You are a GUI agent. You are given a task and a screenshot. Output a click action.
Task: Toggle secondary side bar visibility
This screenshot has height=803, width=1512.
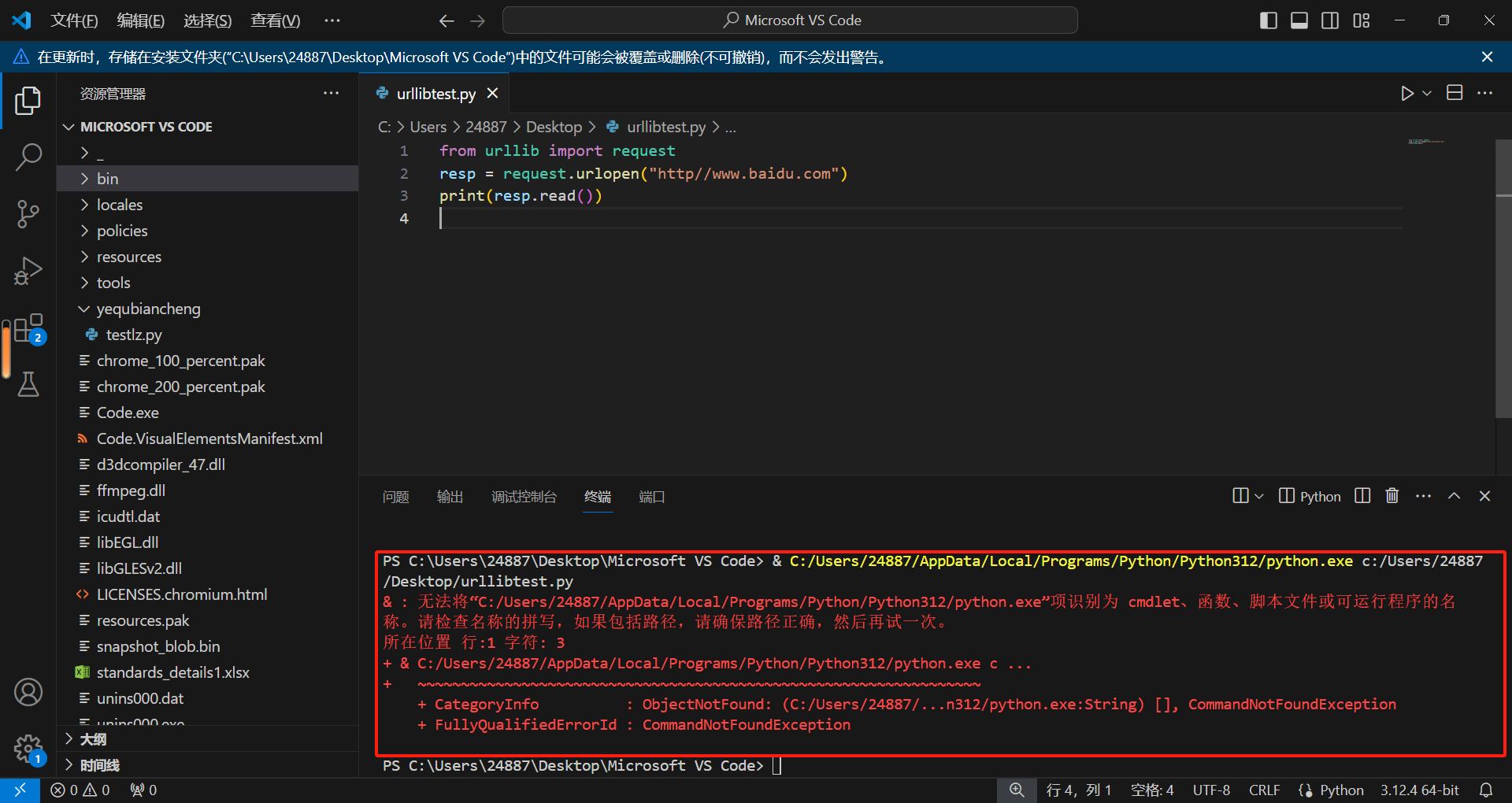pos(1330,20)
